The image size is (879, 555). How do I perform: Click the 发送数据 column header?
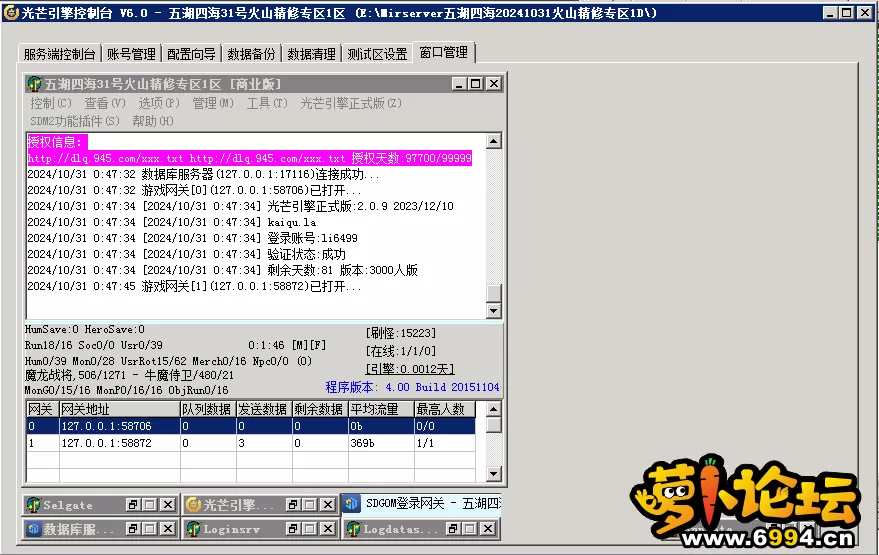click(264, 409)
